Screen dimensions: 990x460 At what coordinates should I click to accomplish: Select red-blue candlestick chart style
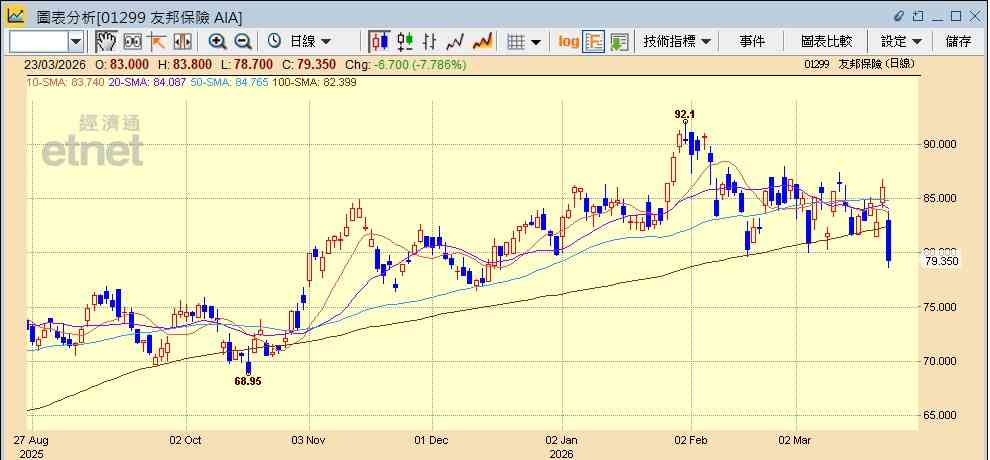[x=379, y=42]
